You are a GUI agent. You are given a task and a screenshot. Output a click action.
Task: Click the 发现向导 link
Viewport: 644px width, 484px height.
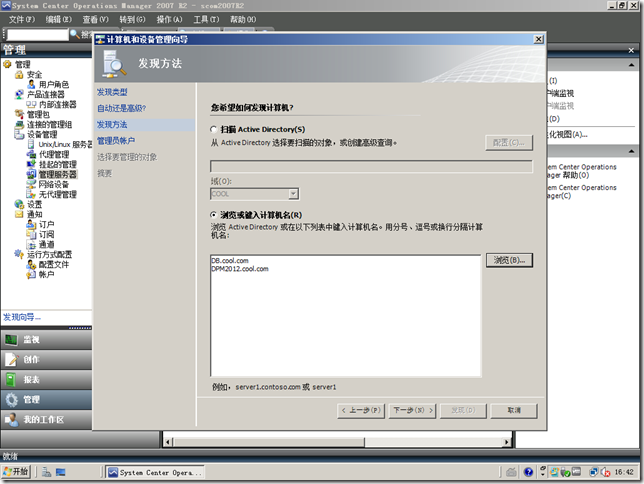click(22, 318)
